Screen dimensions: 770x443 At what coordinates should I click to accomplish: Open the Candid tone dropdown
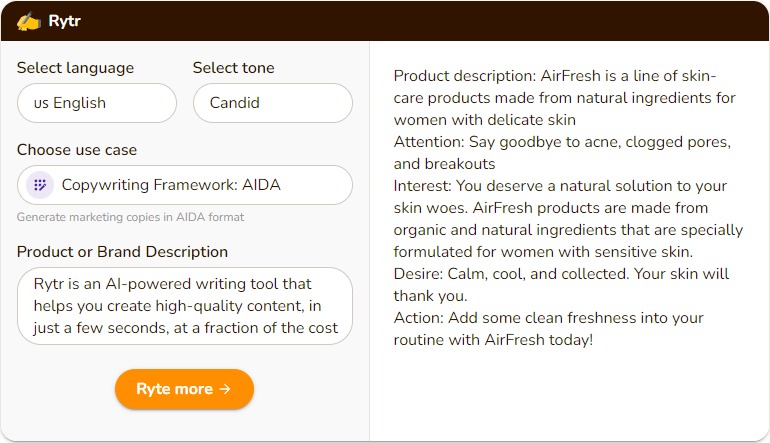[x=272, y=103]
